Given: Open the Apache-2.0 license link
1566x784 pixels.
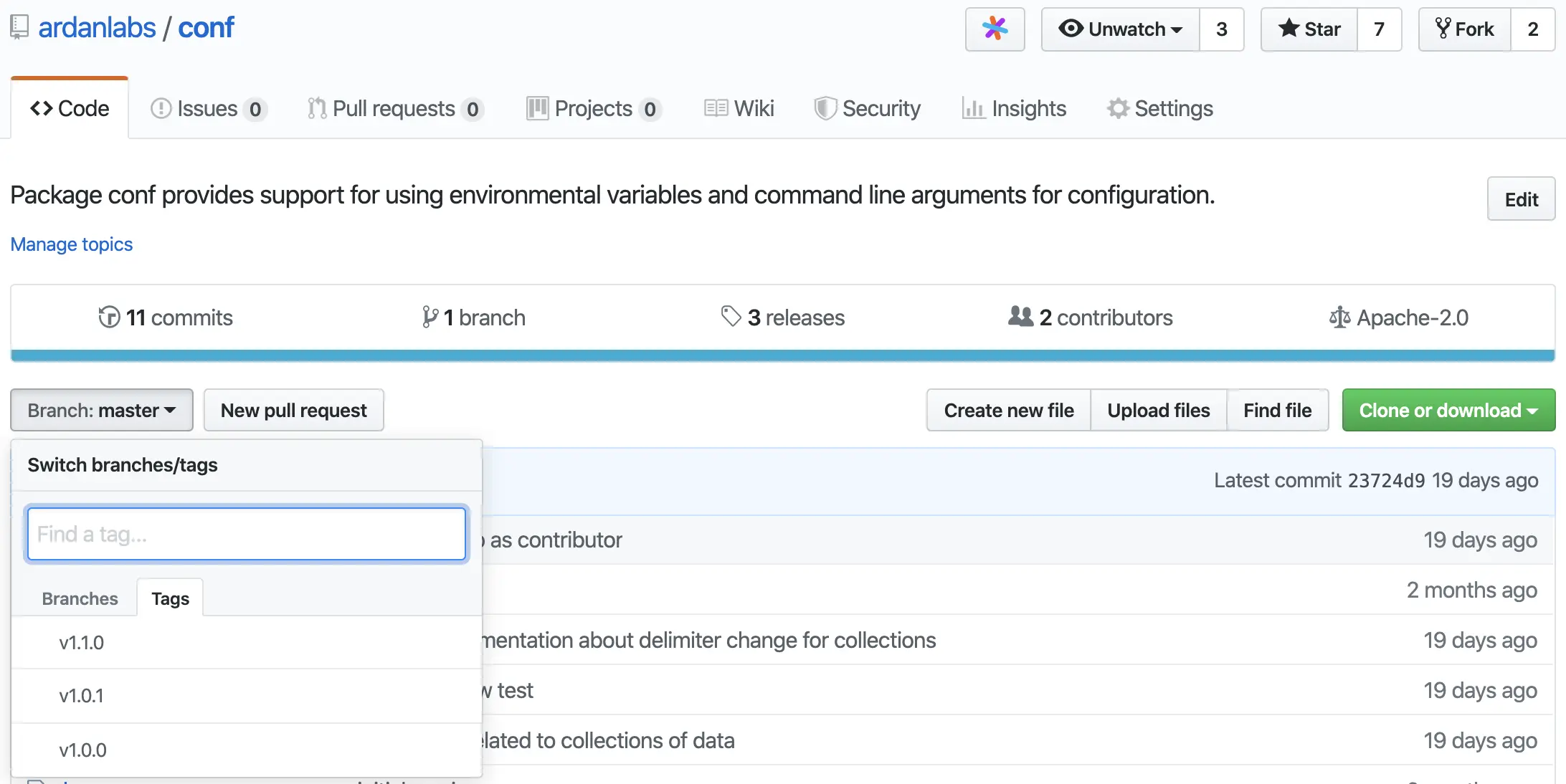Looking at the screenshot, I should pyautogui.click(x=1399, y=317).
